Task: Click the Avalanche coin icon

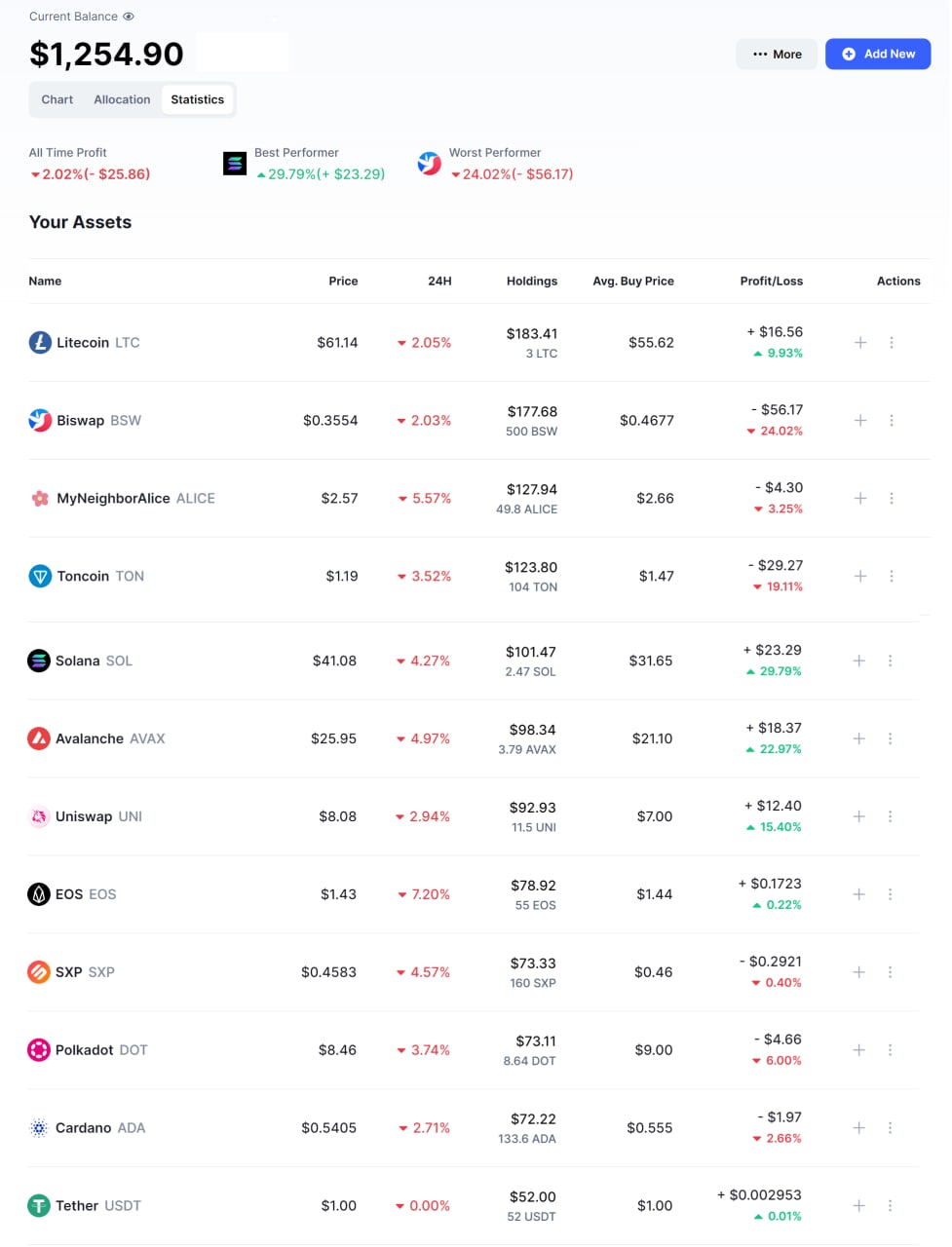Action: pyautogui.click(x=39, y=738)
